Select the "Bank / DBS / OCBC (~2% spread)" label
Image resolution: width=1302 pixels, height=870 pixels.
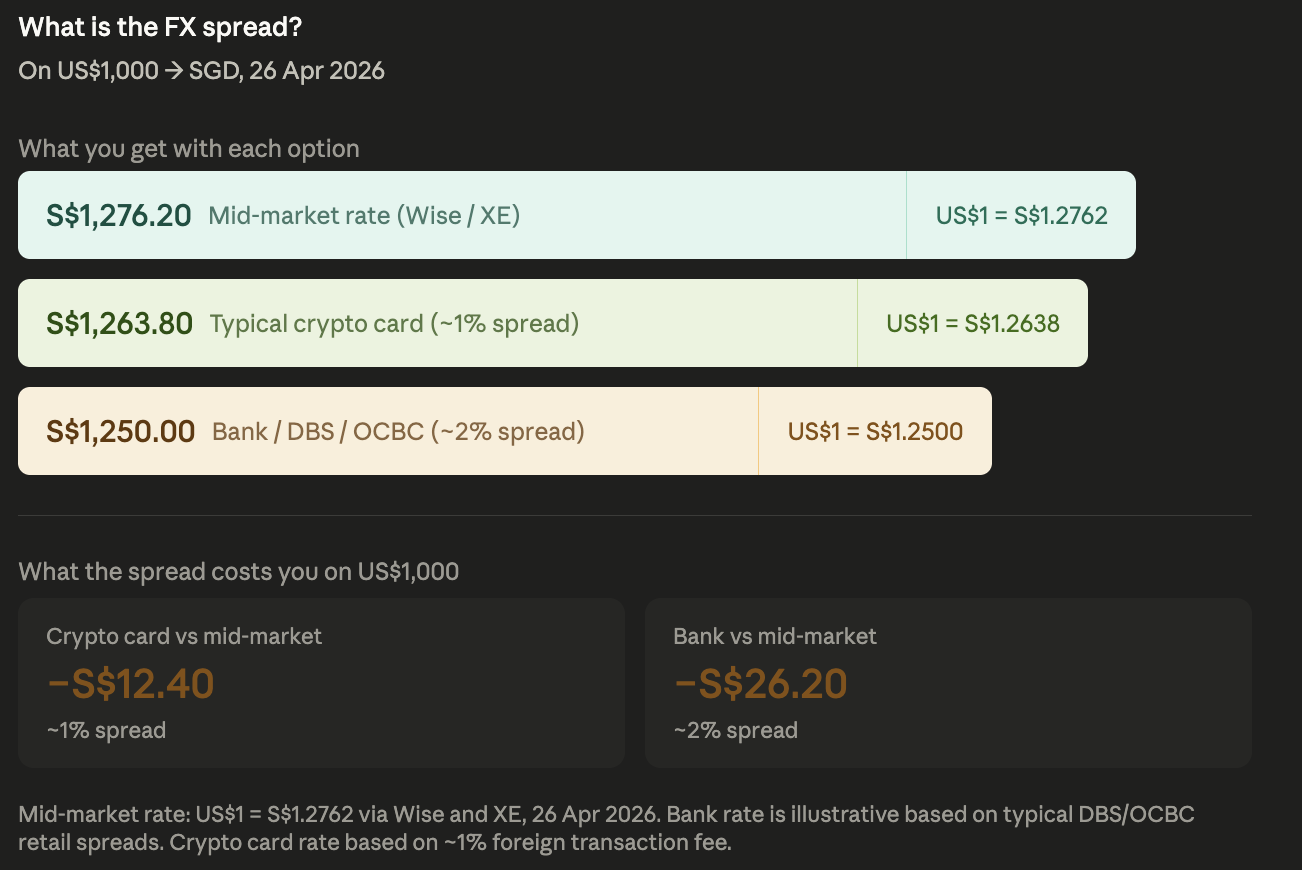pyautogui.click(x=398, y=431)
